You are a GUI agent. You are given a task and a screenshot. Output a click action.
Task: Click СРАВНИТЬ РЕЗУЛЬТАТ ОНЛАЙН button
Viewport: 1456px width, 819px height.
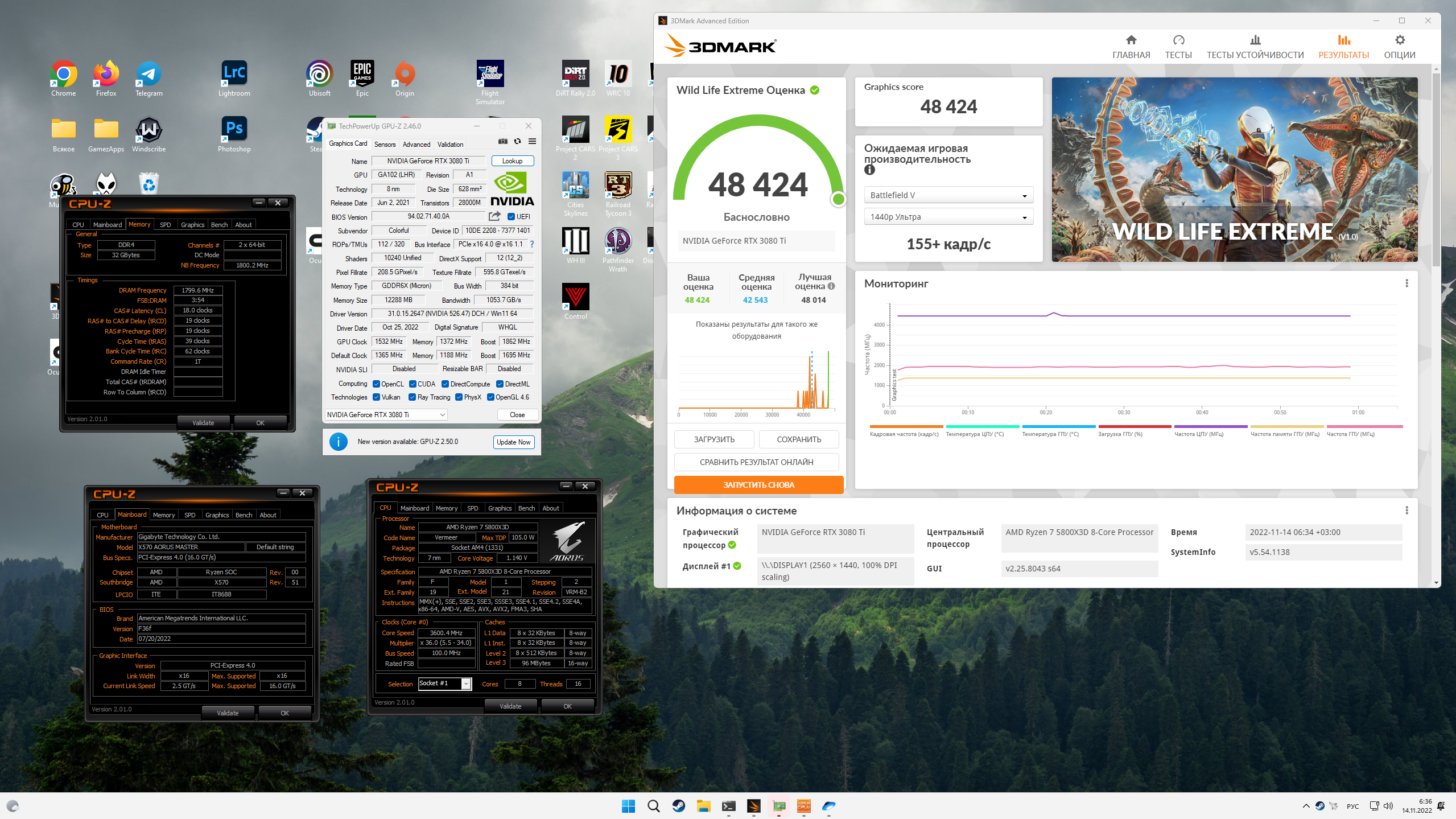coord(756,462)
